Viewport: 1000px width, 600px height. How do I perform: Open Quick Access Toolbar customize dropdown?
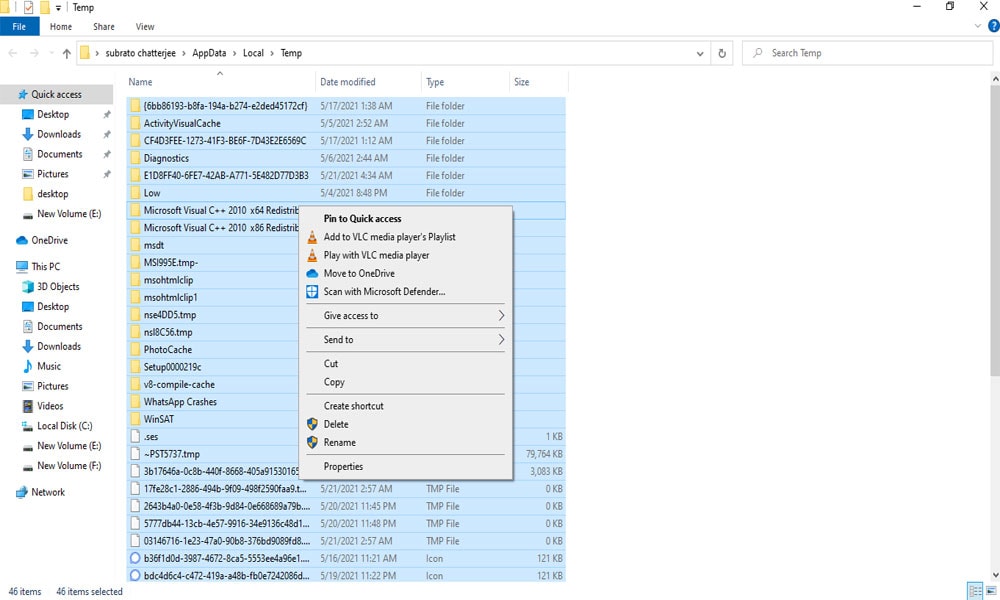pyautogui.click(x=58, y=8)
